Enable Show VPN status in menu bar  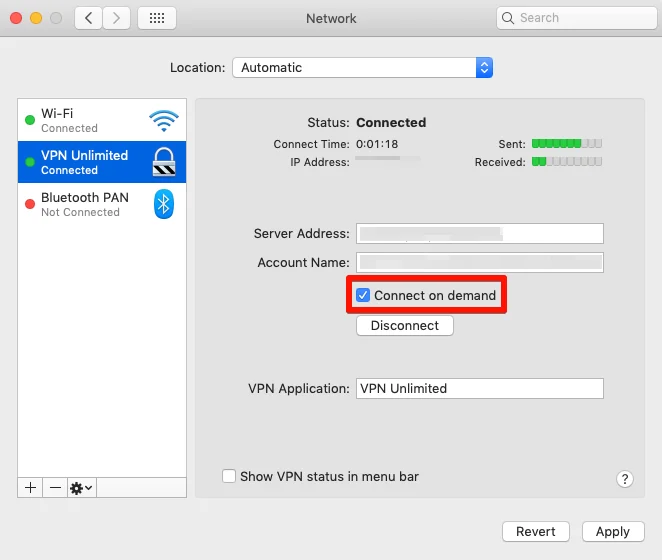[x=229, y=477]
